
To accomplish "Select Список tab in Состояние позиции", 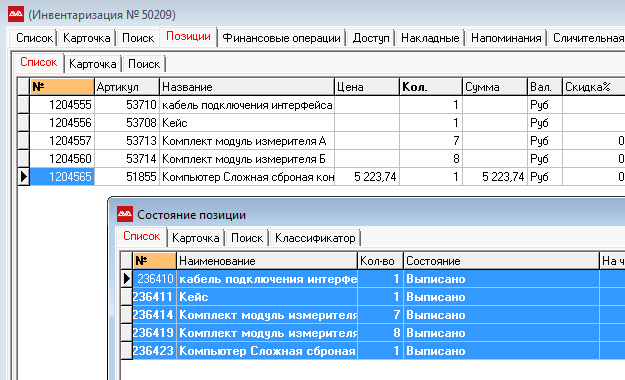I will 142,236.
